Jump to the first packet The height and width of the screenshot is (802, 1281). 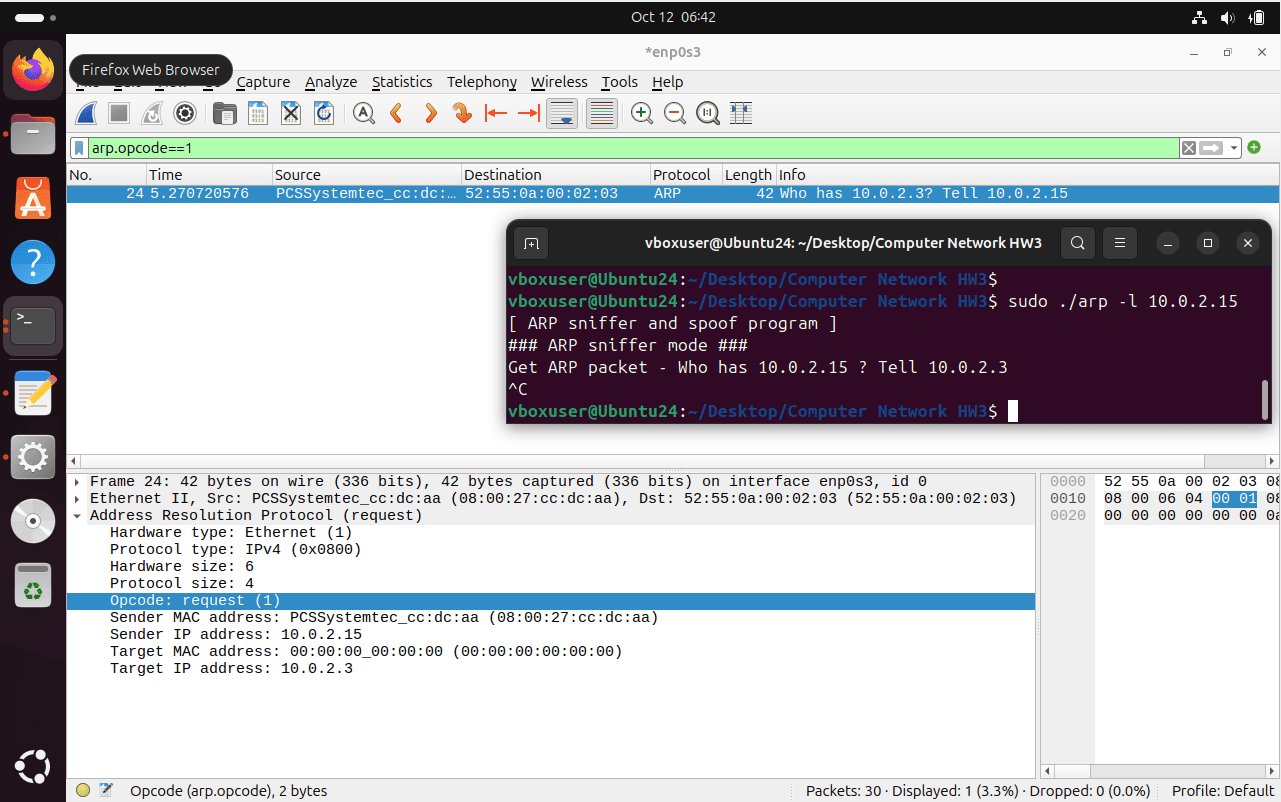tap(495, 114)
